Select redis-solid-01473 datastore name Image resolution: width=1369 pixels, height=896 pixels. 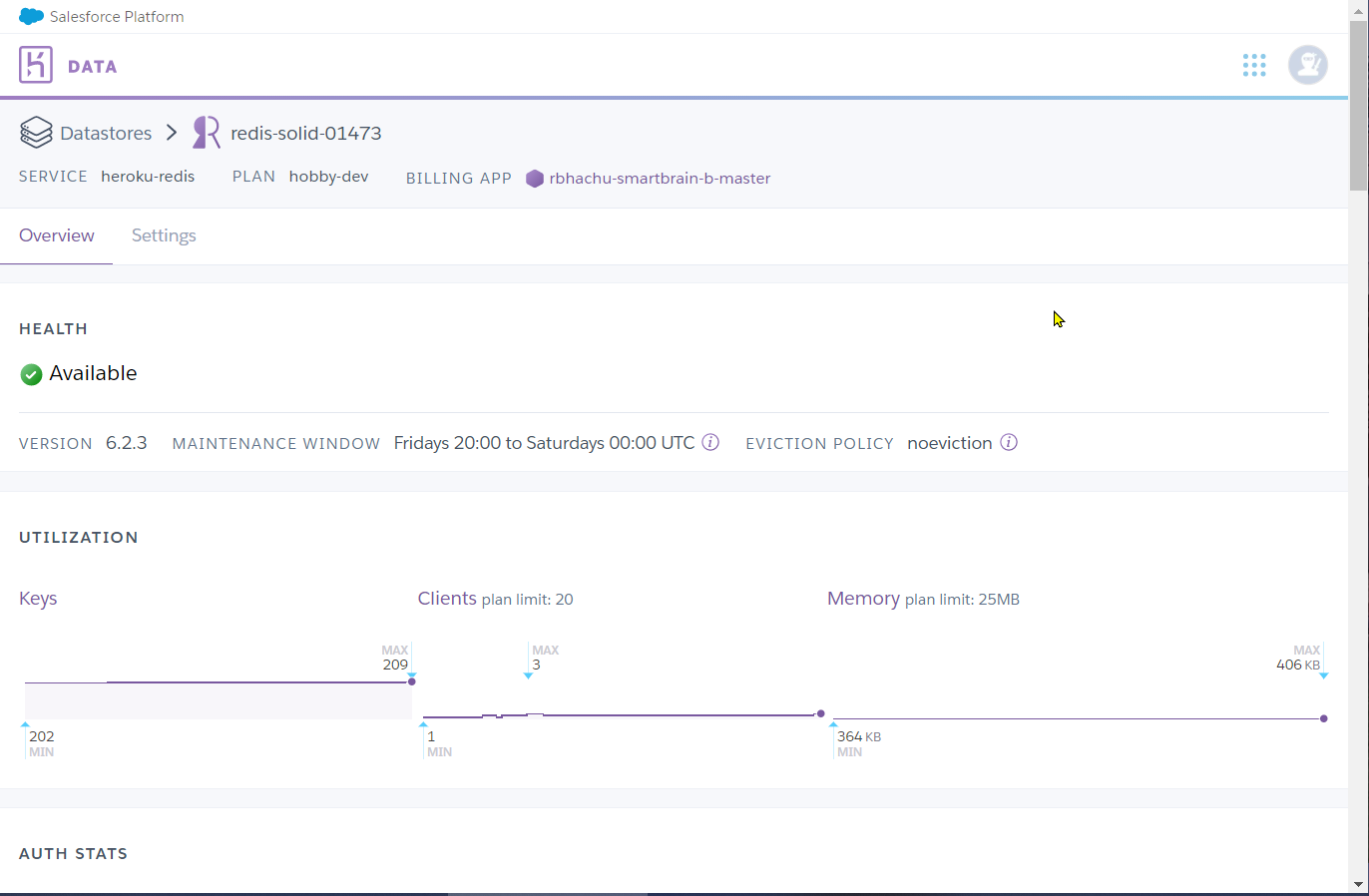tap(306, 133)
